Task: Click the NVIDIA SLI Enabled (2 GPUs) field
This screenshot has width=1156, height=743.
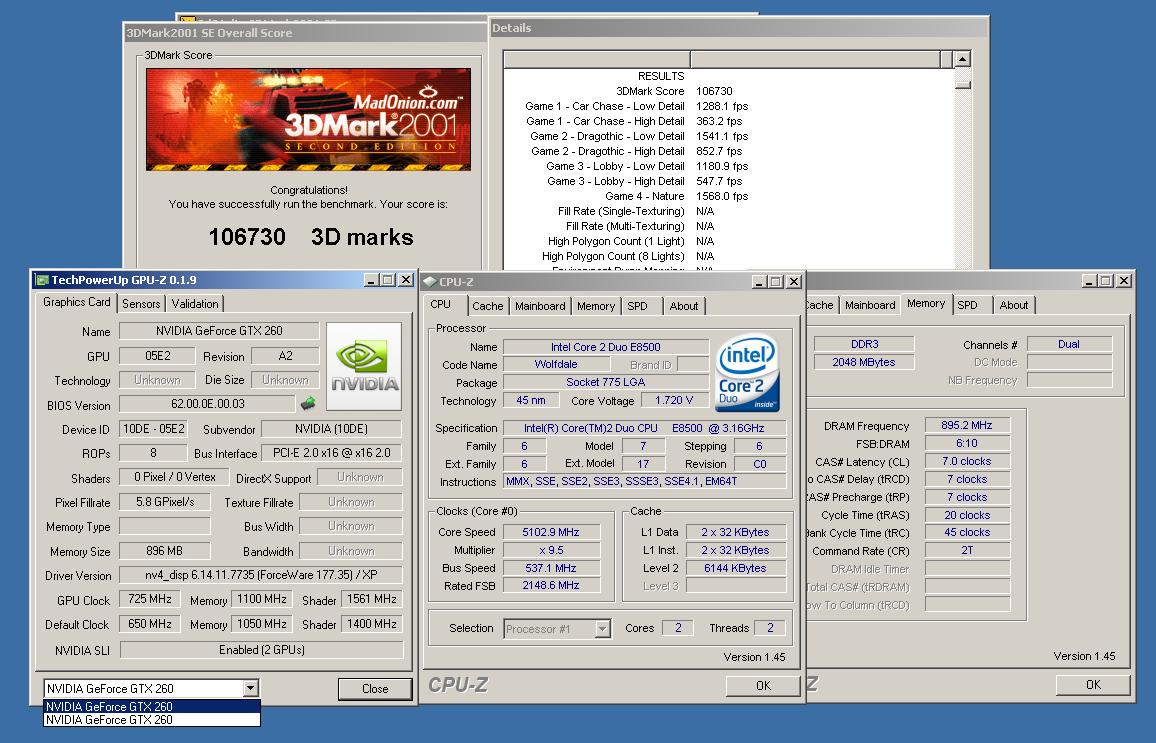Action: pos(262,649)
